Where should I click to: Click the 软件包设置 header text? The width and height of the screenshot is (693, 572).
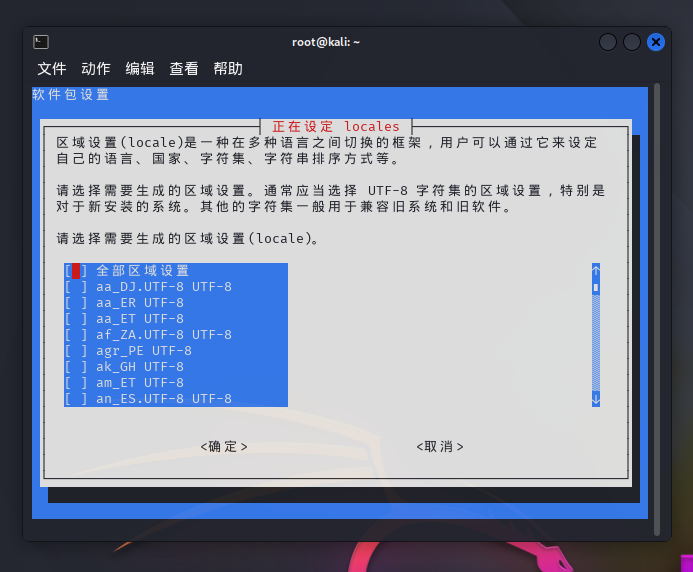point(71,95)
